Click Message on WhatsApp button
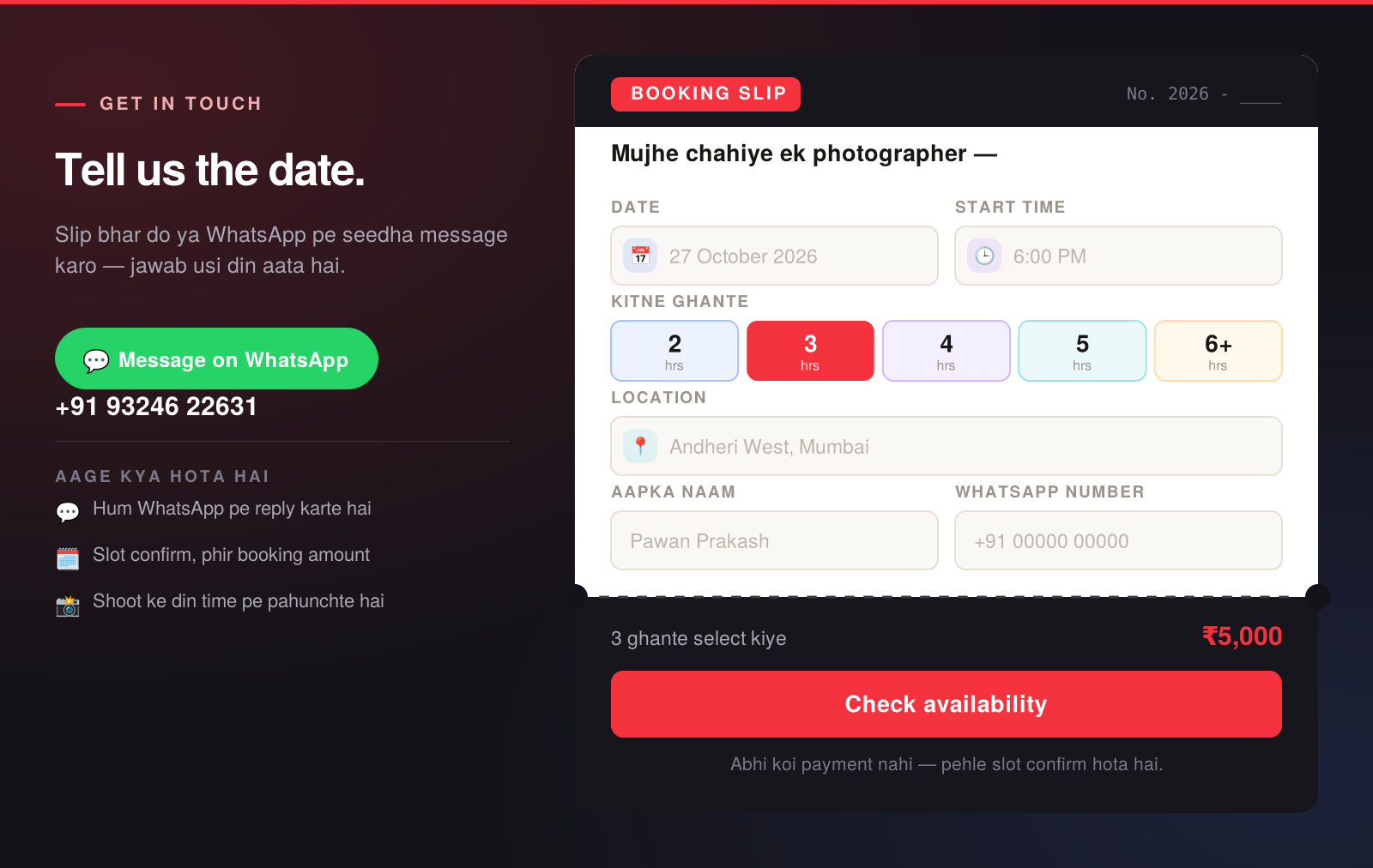The image size is (1373, 868). pos(216,359)
